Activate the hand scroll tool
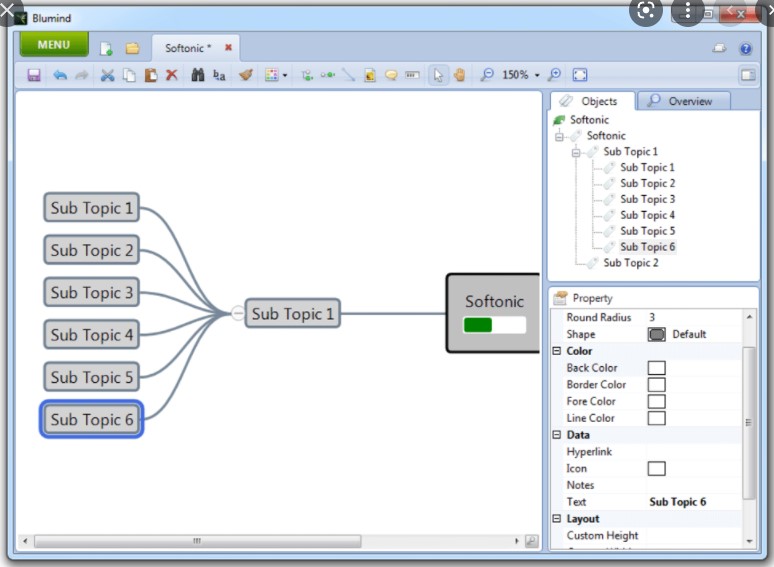774x567 pixels. coord(460,75)
